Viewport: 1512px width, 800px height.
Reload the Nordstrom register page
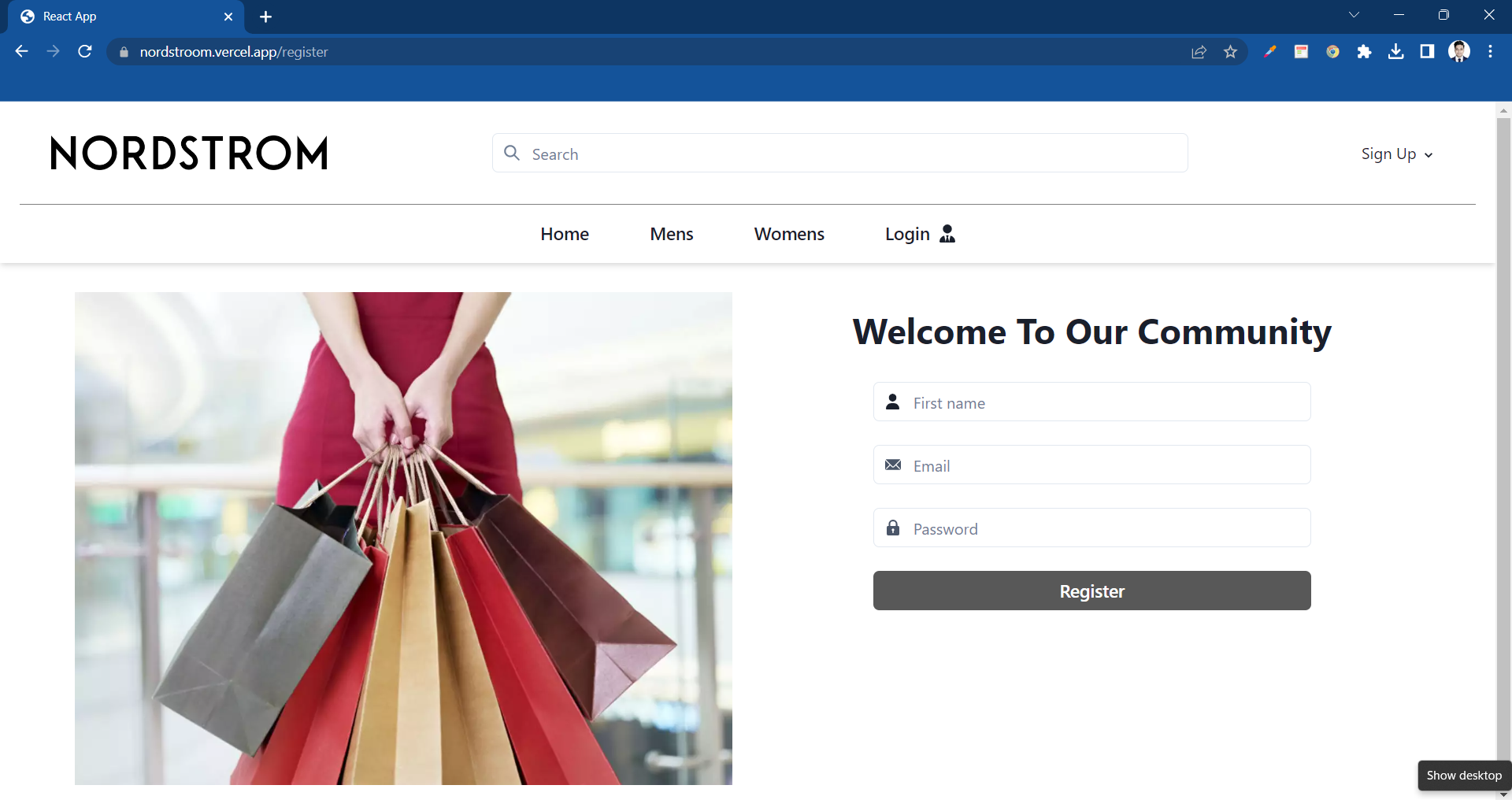click(x=85, y=51)
